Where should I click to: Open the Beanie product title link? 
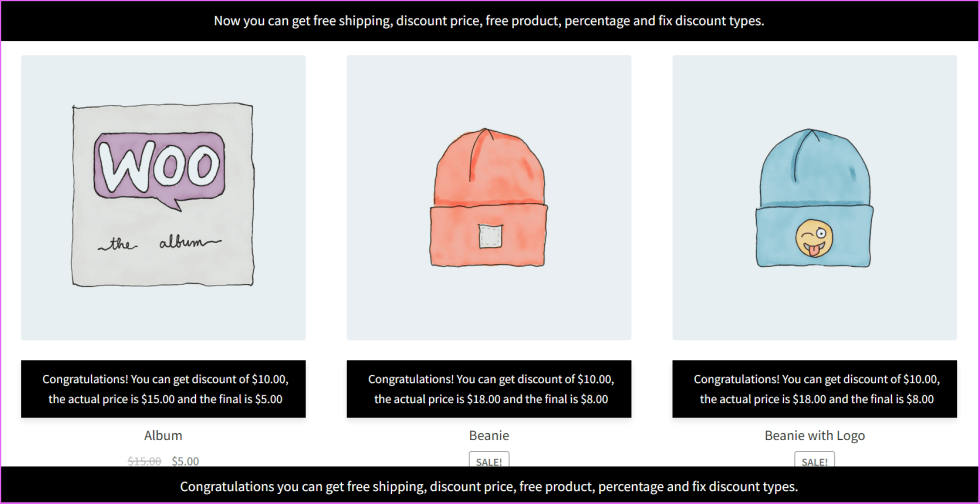[x=489, y=435]
